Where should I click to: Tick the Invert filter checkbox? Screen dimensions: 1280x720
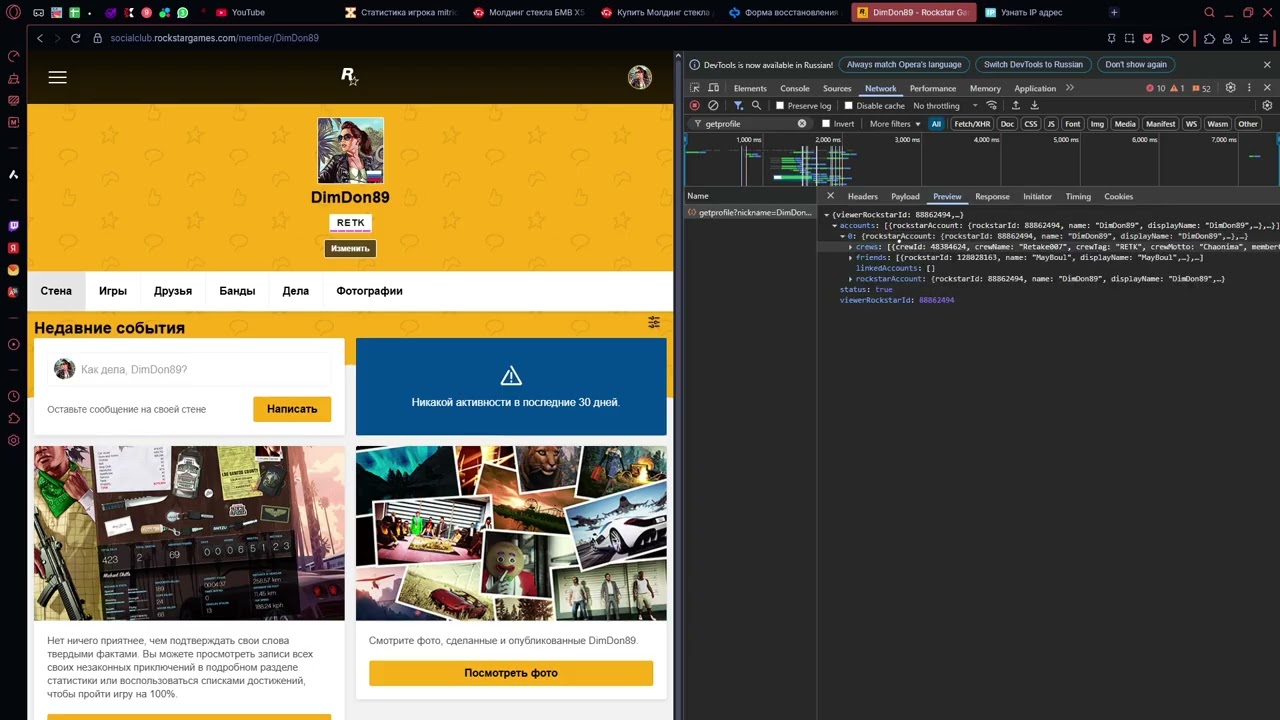tap(826, 124)
